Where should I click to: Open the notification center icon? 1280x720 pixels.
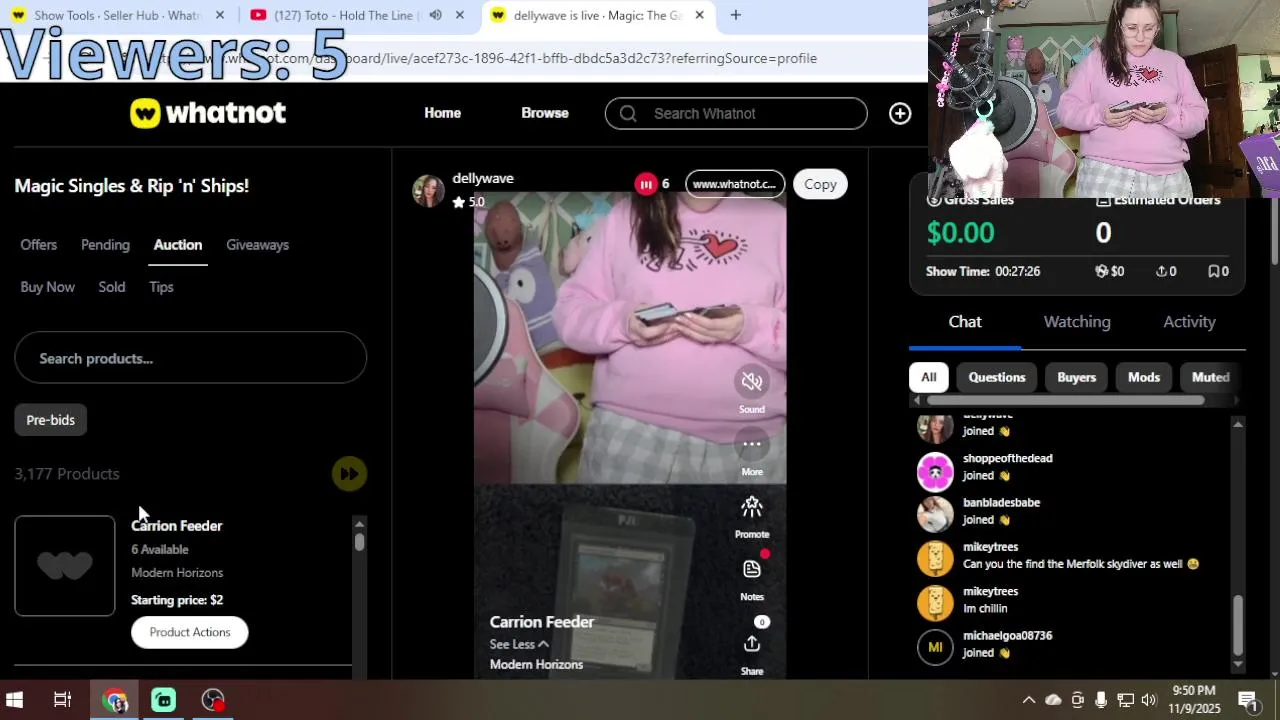pyautogui.click(x=1248, y=700)
